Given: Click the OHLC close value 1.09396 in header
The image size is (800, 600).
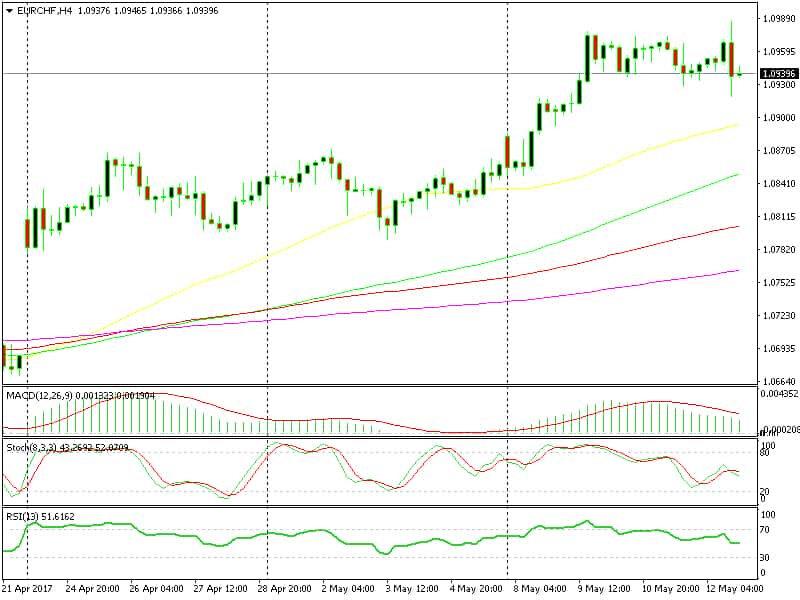Looking at the screenshot, I should [x=202, y=11].
